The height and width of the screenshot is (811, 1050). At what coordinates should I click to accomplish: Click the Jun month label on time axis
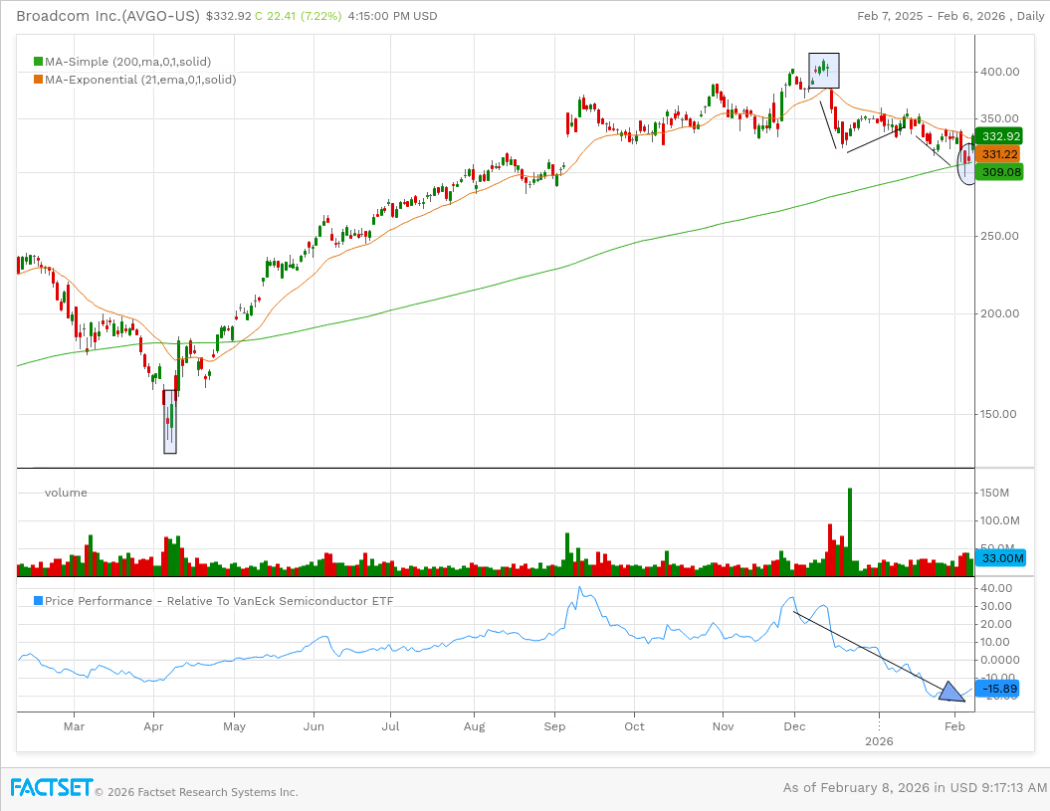pyautogui.click(x=313, y=726)
